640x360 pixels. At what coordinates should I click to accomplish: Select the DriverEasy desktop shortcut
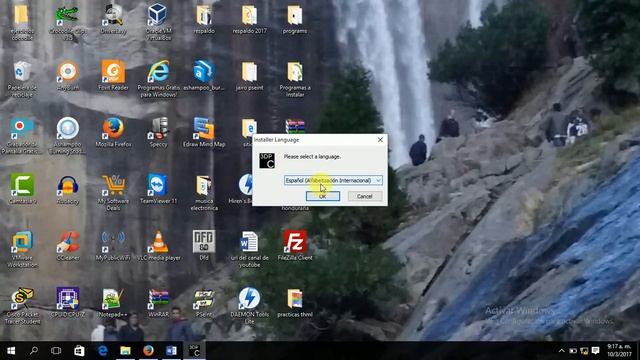pos(113,19)
